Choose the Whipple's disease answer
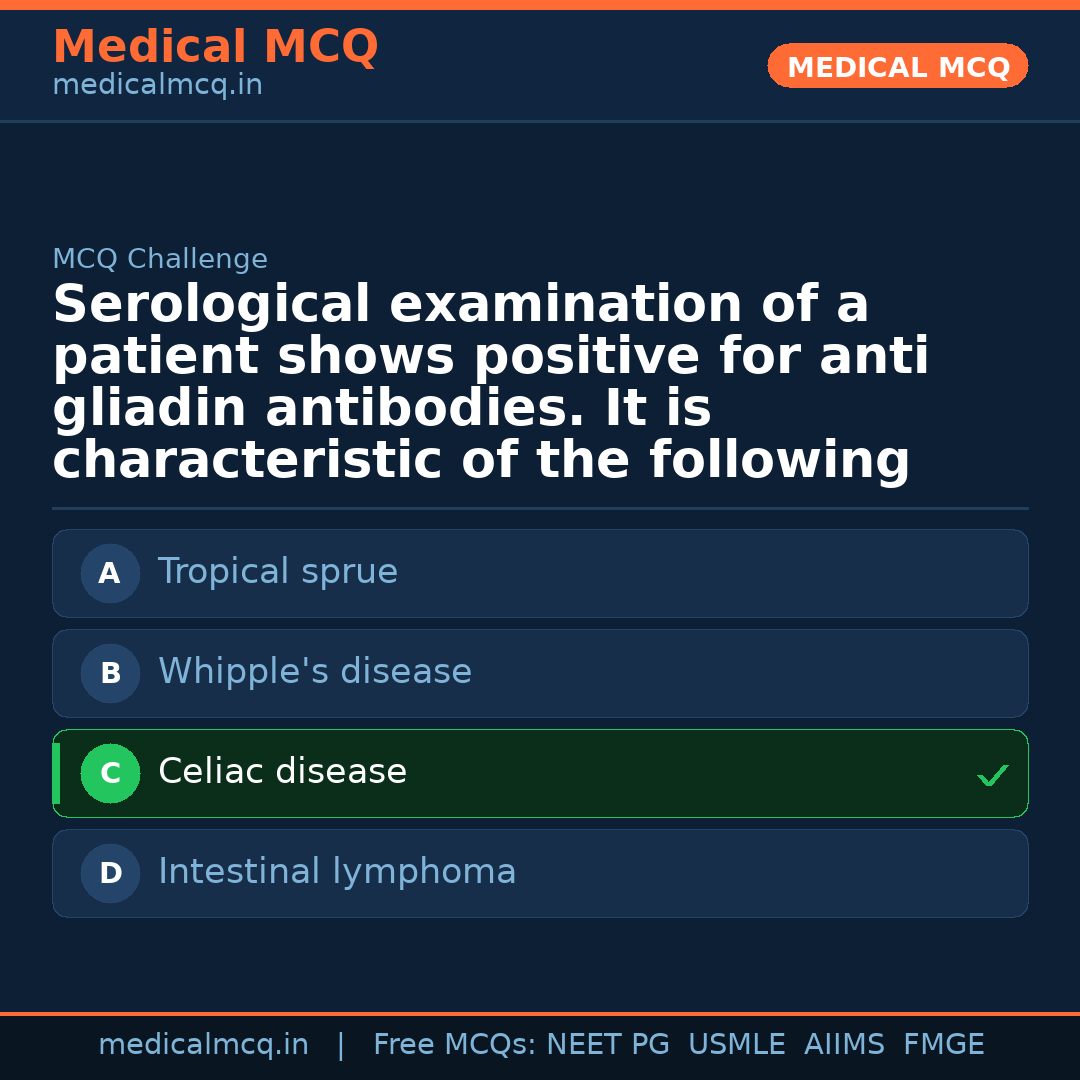 coord(315,672)
